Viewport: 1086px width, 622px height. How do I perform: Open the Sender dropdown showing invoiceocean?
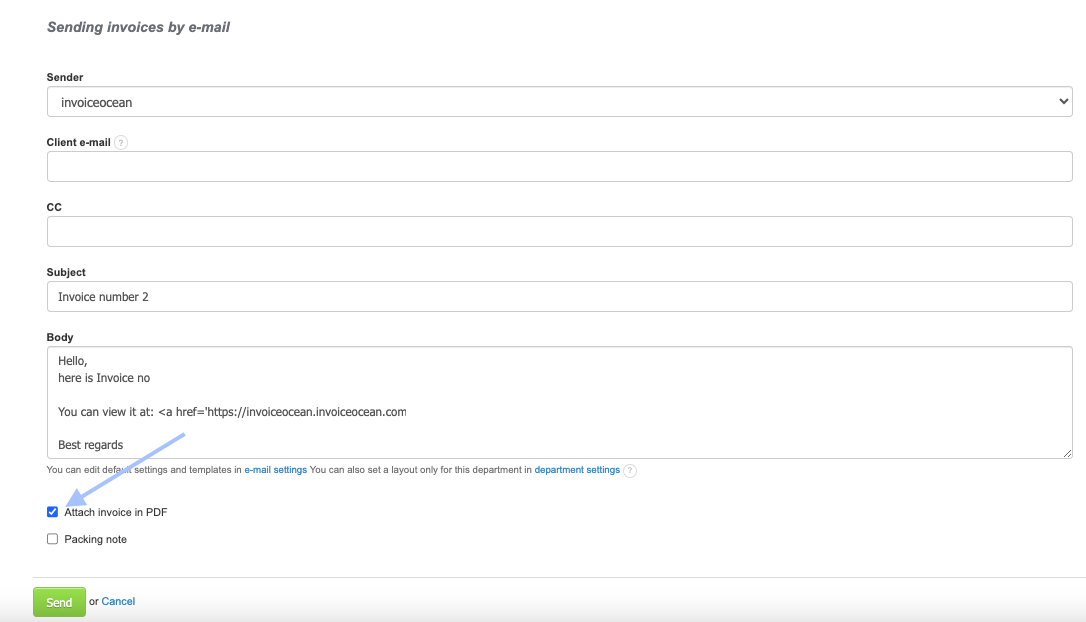559,102
